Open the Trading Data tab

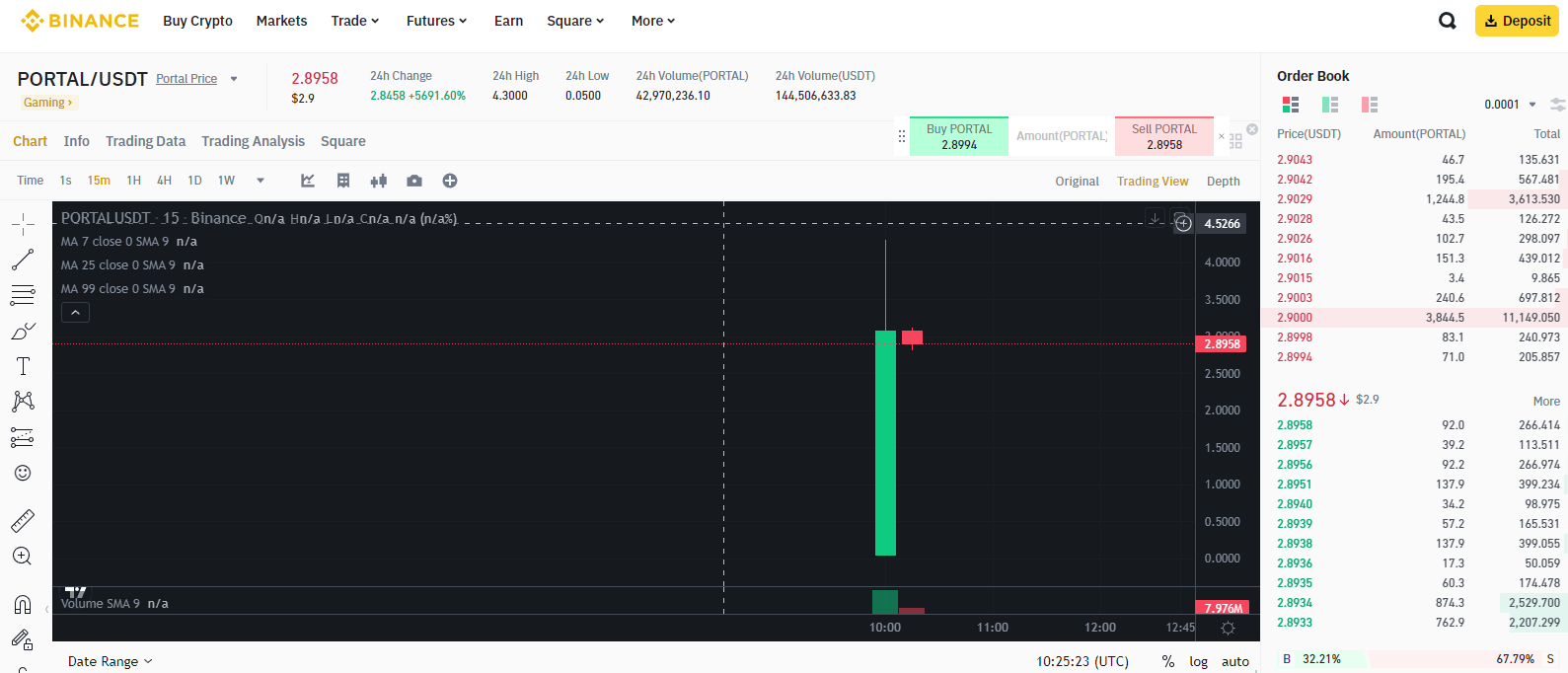coord(146,141)
